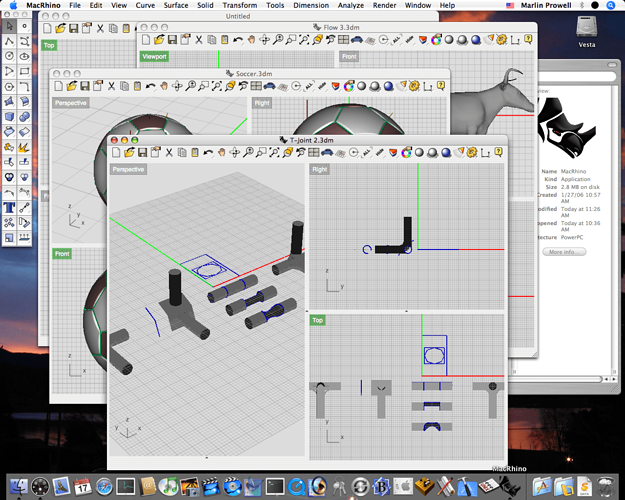Click Copy icon in Soccer.3dm toolbar
This screenshot has height=500, width=625.
tap(125, 86)
